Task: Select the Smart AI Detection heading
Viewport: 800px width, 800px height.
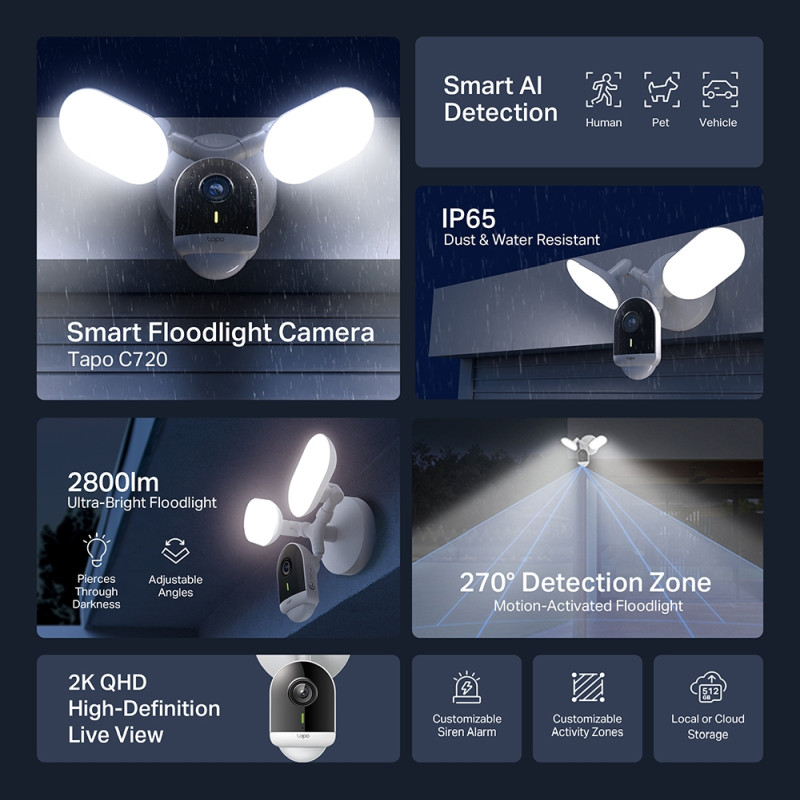Action: (x=501, y=99)
